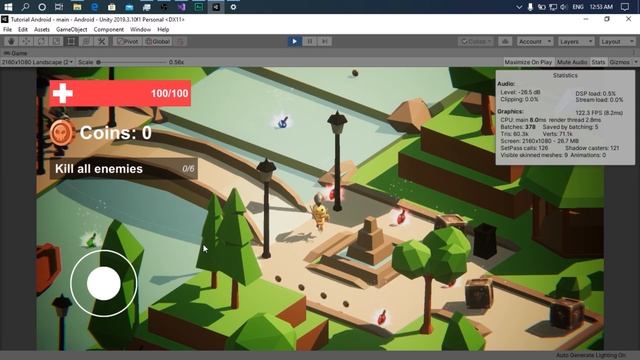
Task: Open the cloud Services icon
Action: tap(505, 42)
